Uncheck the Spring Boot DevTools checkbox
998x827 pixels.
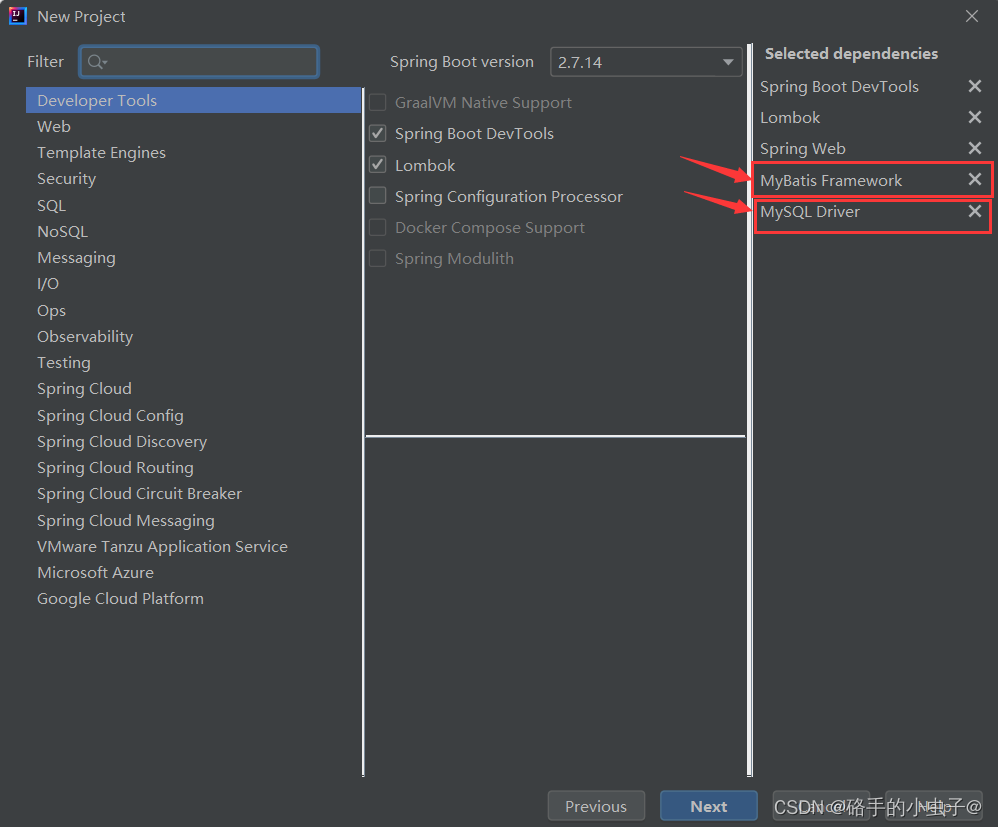click(377, 133)
